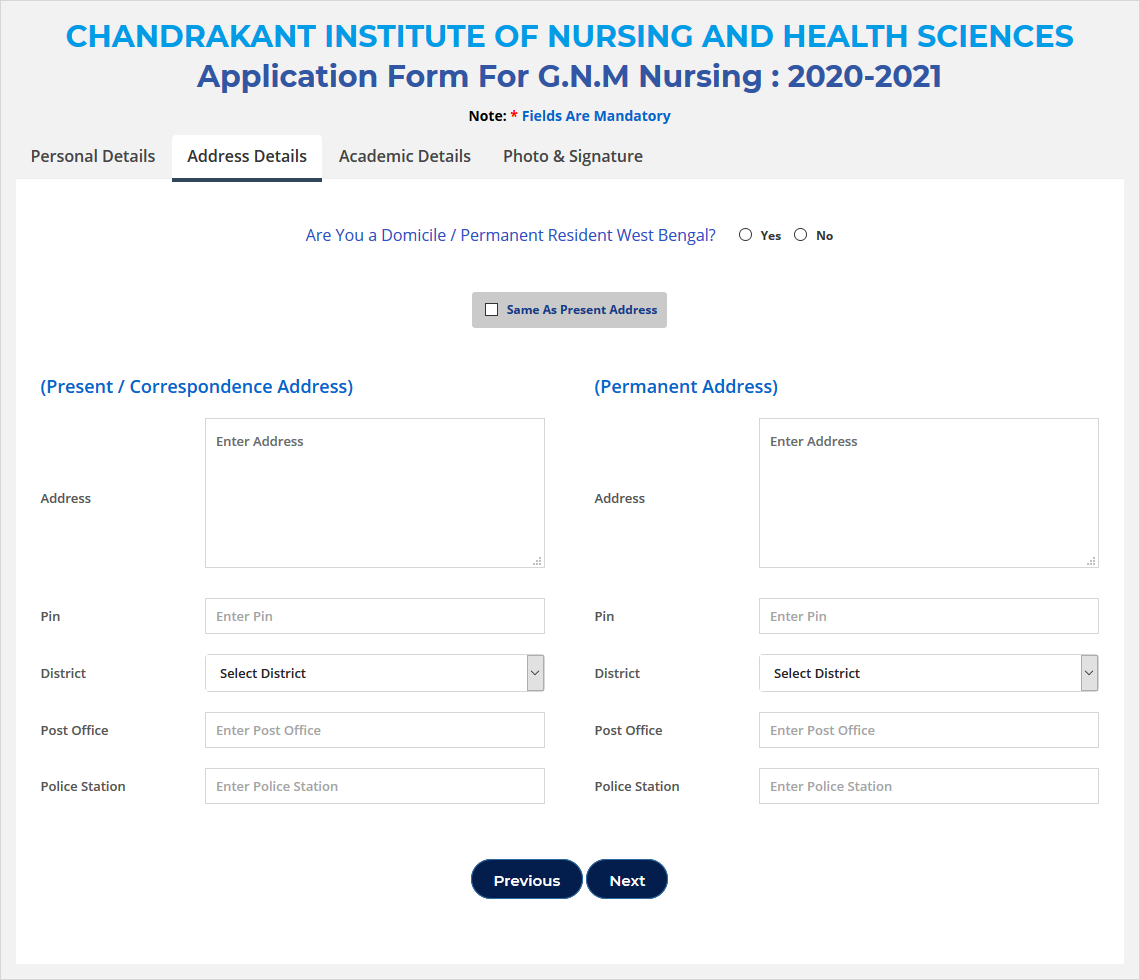Click permanent address Police Station field
The image size is (1140, 980).
click(x=928, y=786)
